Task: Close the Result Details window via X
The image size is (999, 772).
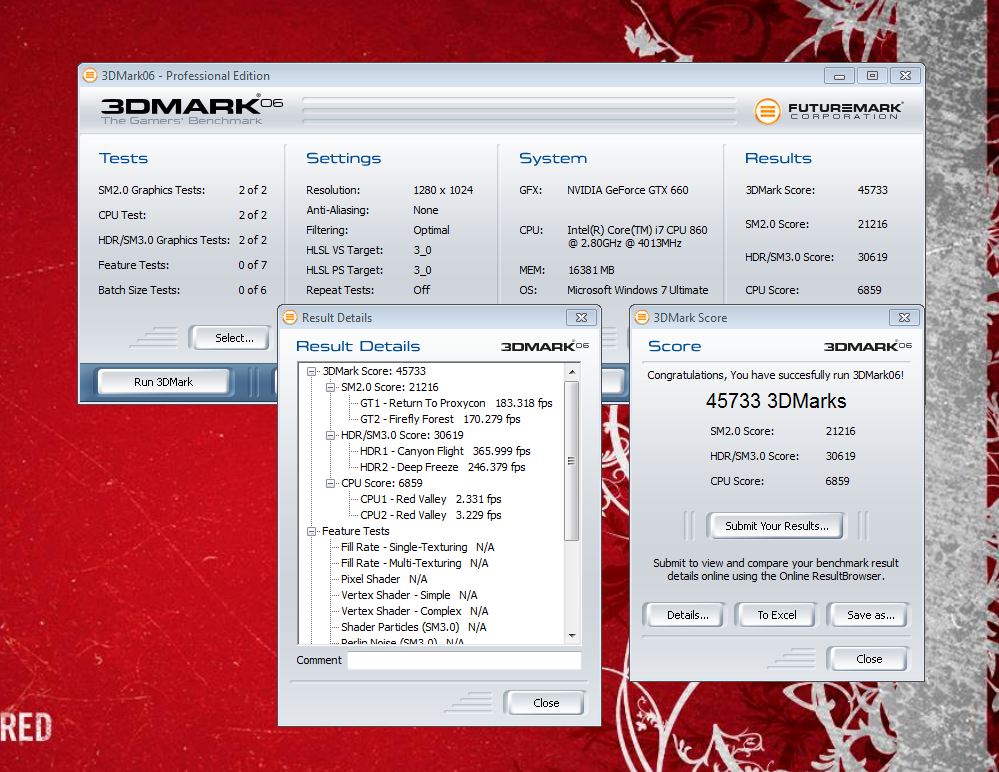Action: click(581, 317)
